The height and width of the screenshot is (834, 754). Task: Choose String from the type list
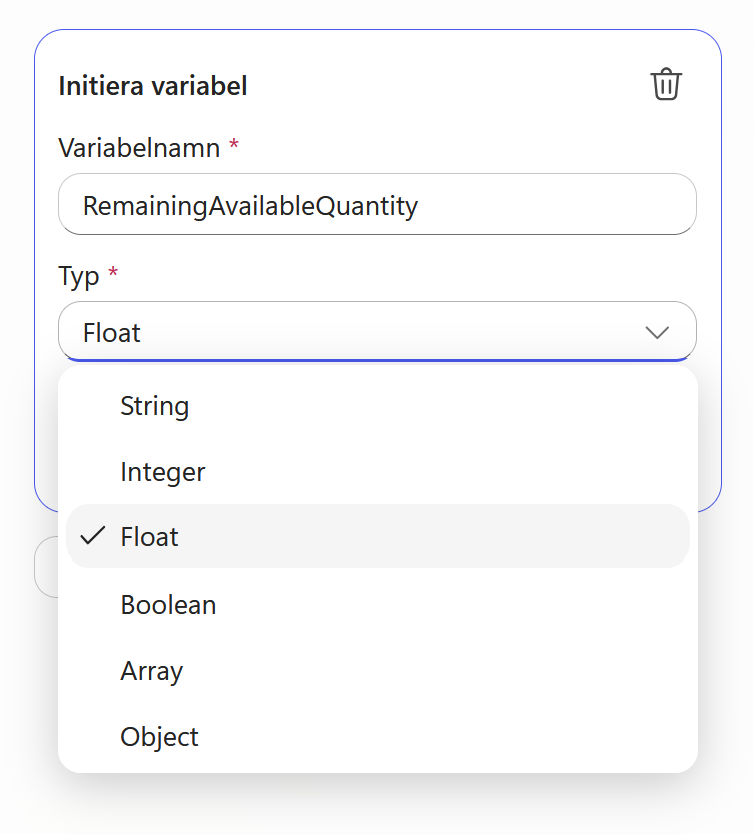tap(378, 406)
